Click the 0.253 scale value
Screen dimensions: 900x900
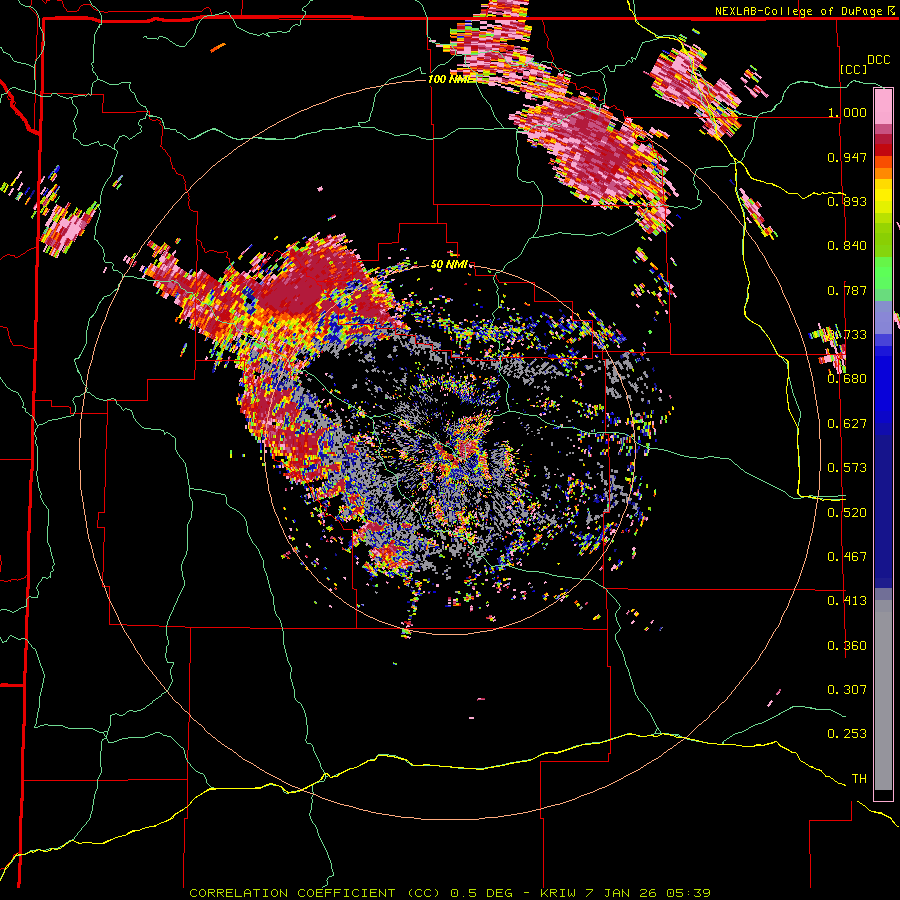click(x=847, y=734)
